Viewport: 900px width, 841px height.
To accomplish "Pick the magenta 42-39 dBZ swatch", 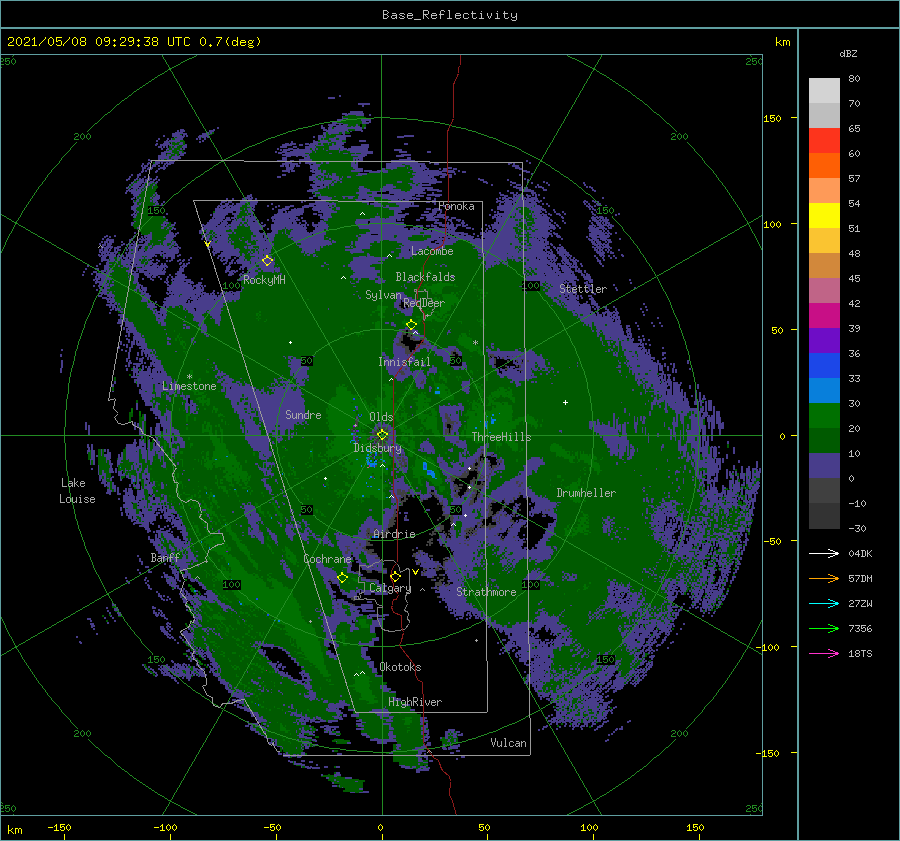I will [824, 316].
